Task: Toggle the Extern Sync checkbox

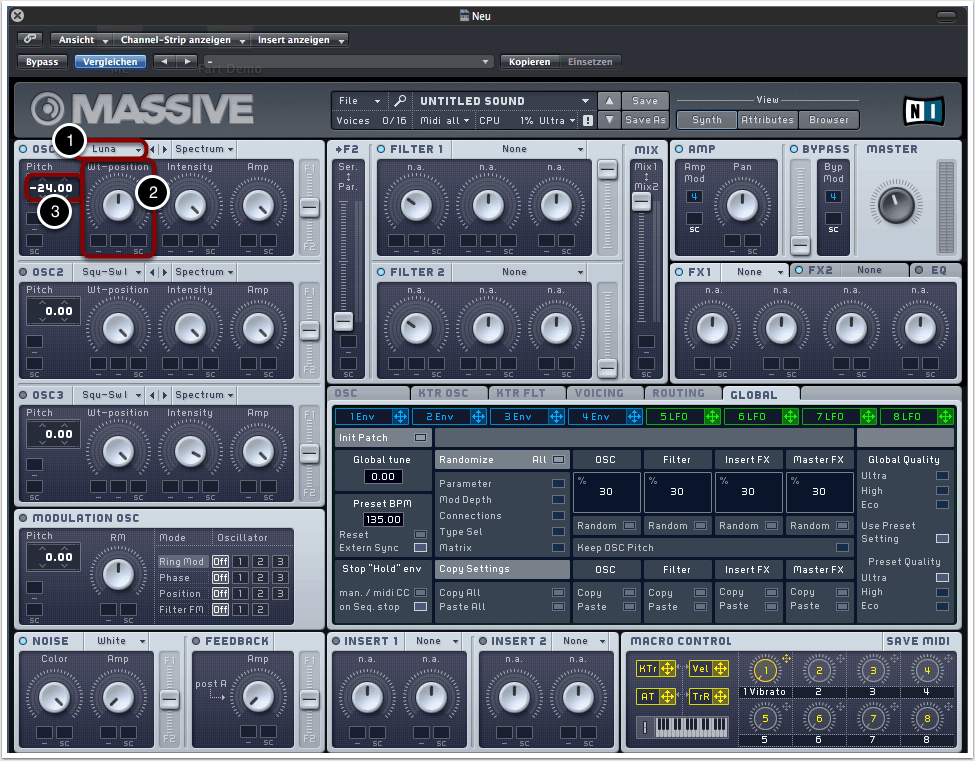Action: pos(420,548)
